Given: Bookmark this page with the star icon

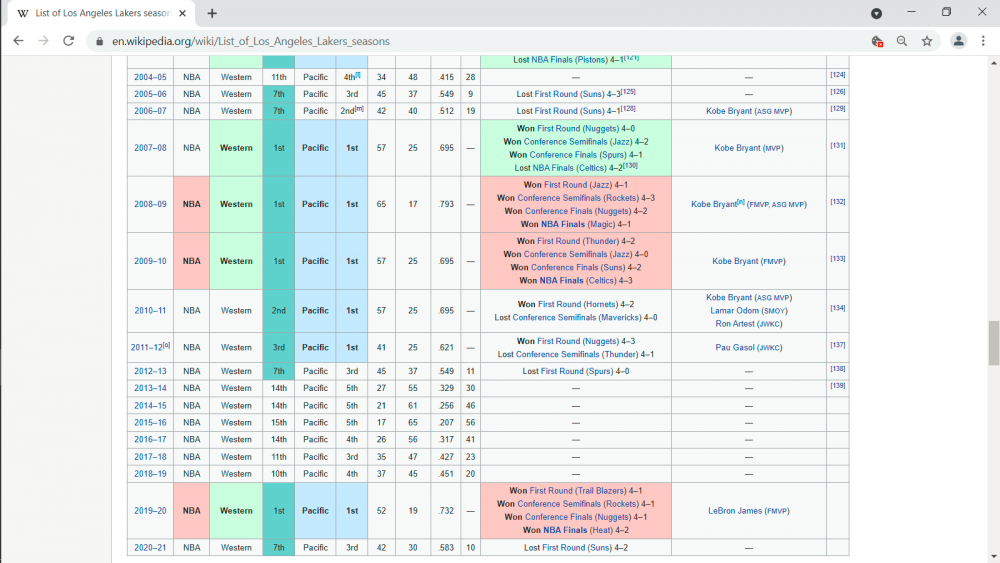Looking at the screenshot, I should click(x=927, y=41).
